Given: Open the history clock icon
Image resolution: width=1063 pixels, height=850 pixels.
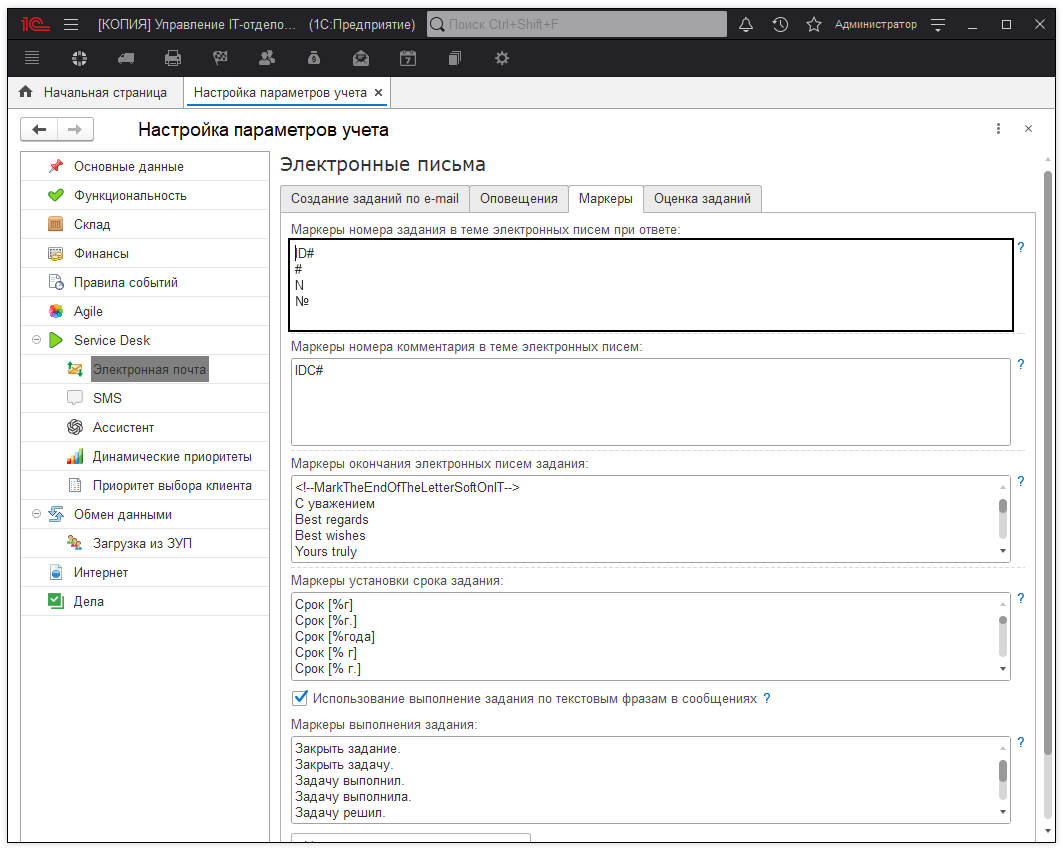Looking at the screenshot, I should 780,24.
